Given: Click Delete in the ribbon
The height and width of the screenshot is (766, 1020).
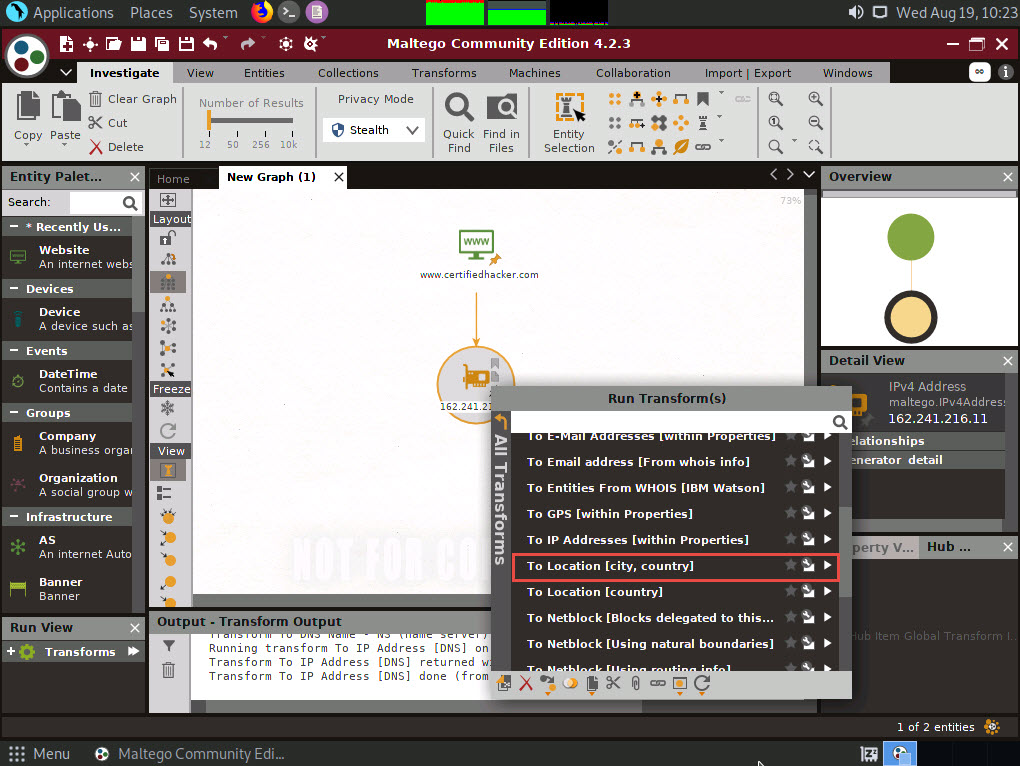Looking at the screenshot, I should 116,147.
